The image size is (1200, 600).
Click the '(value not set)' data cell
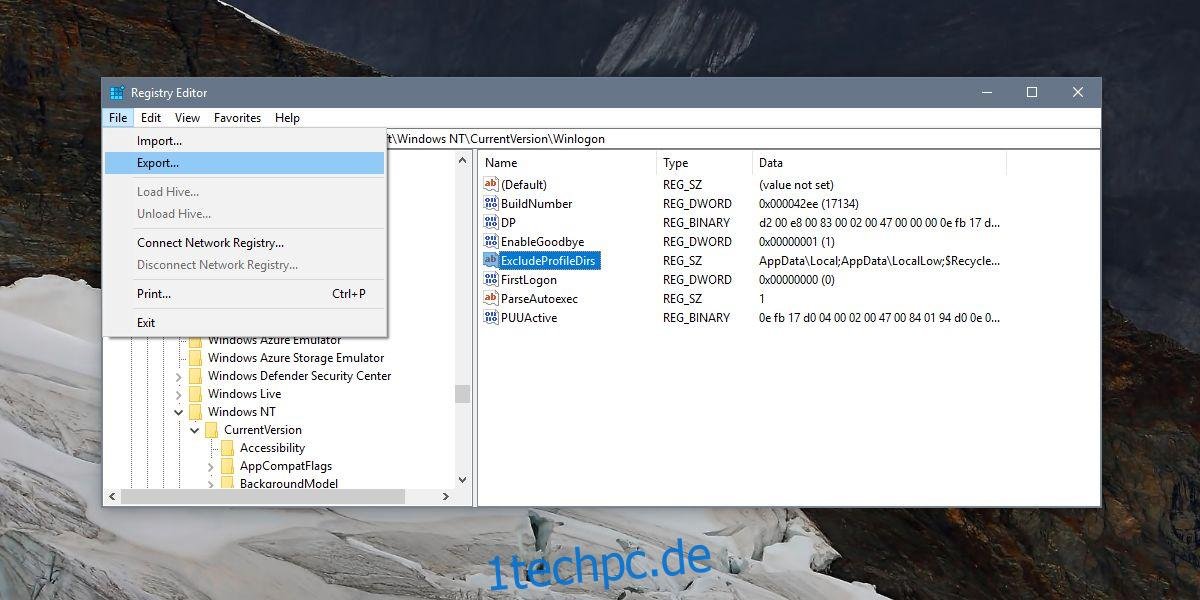click(x=796, y=184)
